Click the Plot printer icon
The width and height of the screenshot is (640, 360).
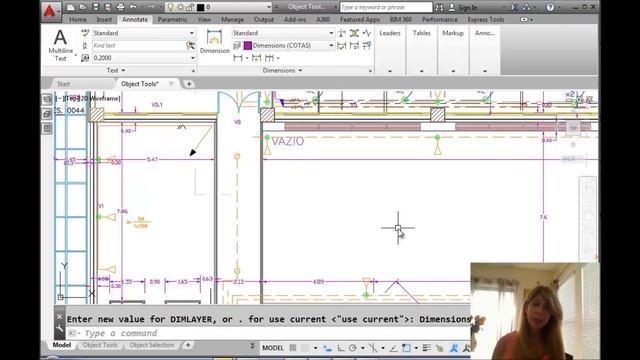click(x=120, y=7)
